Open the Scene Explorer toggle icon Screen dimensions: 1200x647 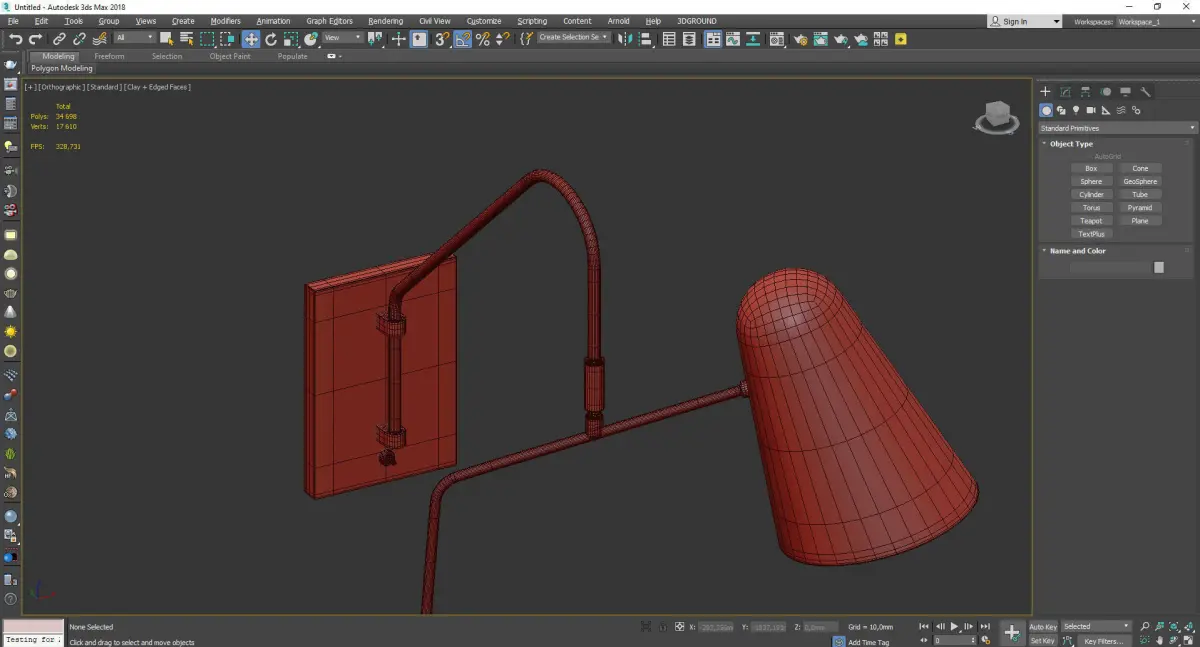669,39
